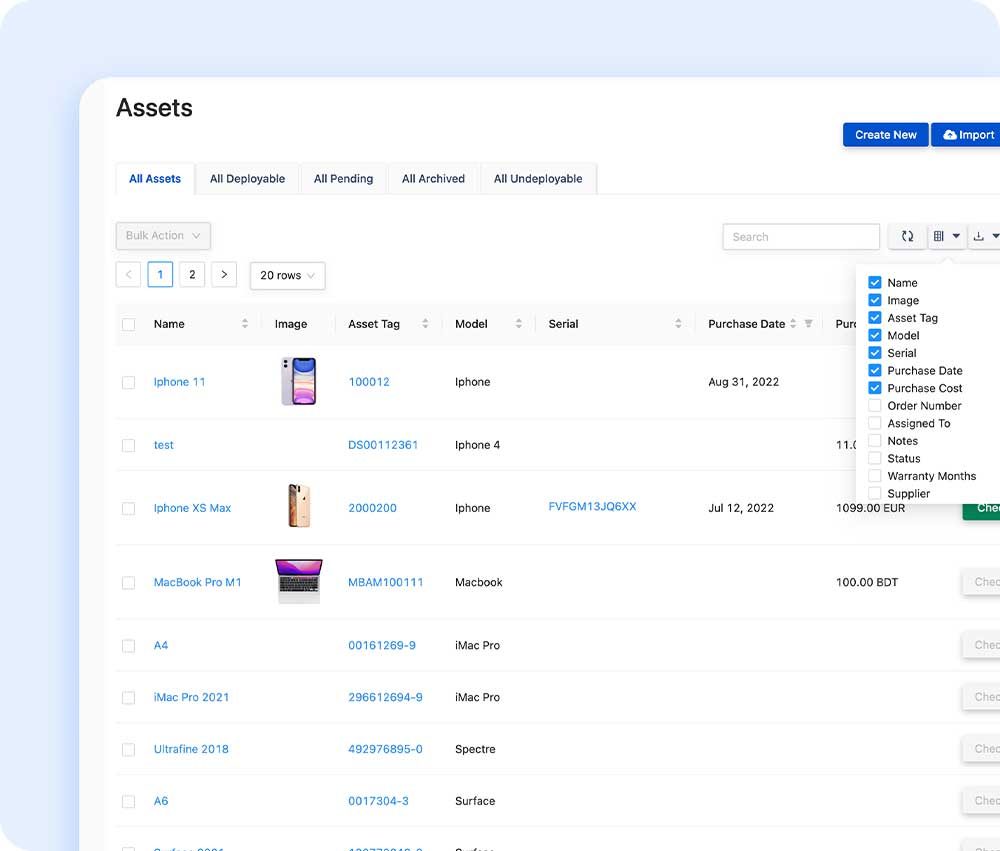This screenshot has height=851, width=1000.
Task: Enable the Notes column checkbox
Action: tap(875, 441)
